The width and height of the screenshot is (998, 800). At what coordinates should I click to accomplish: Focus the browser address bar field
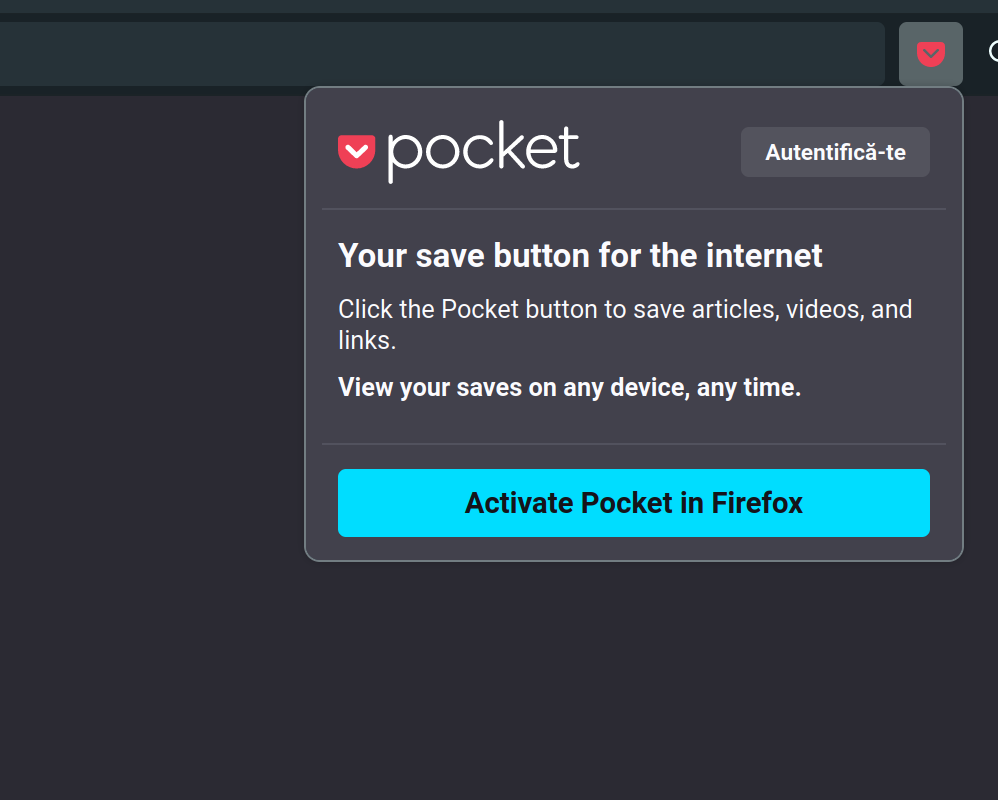pos(440,54)
